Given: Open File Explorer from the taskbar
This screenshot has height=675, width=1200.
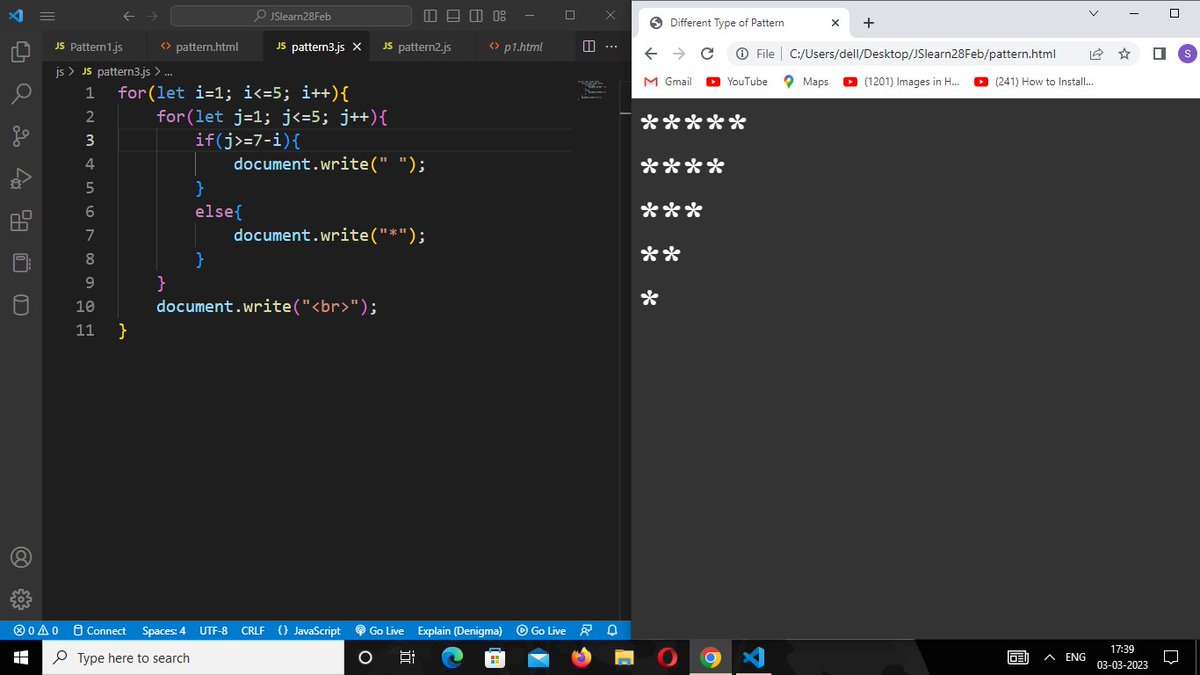Looking at the screenshot, I should [625, 658].
